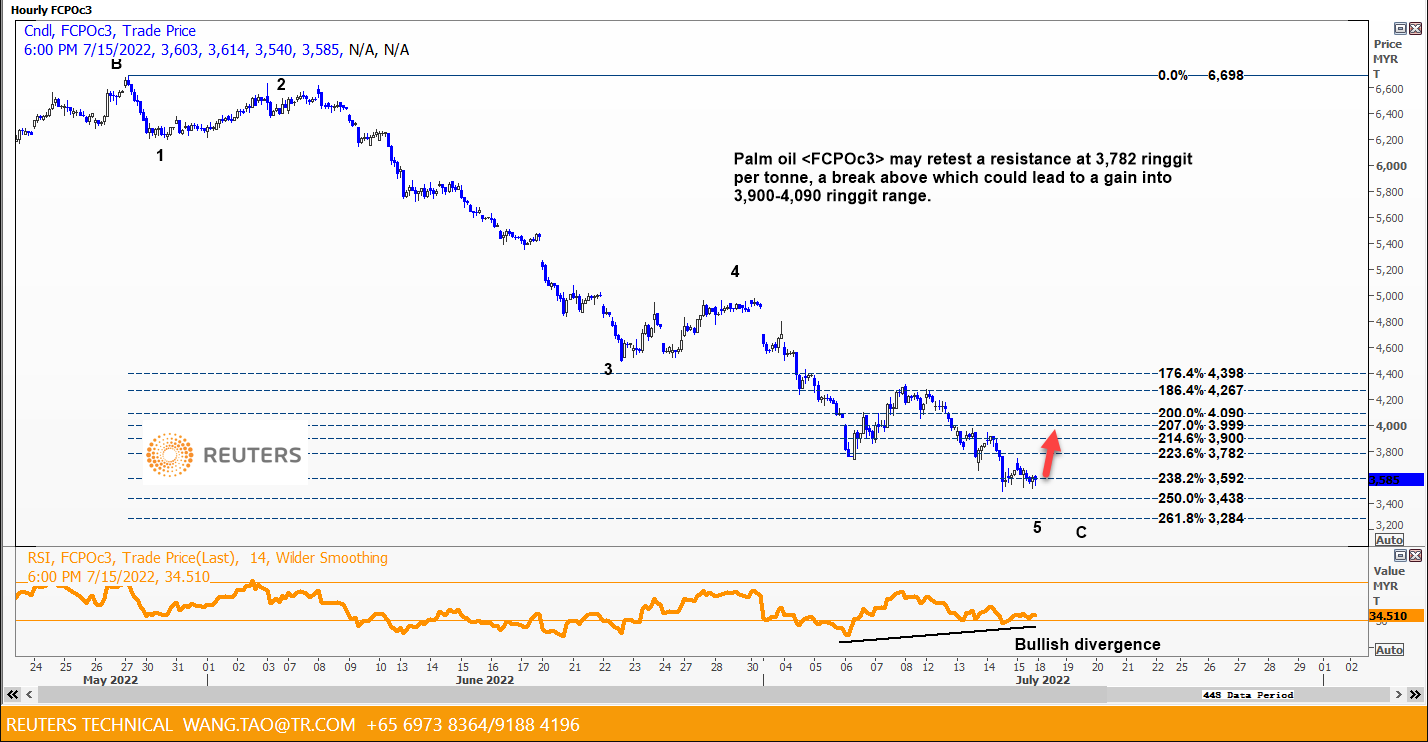
Task: Select the 448 Data Period scrollbar
Action: click(714, 694)
